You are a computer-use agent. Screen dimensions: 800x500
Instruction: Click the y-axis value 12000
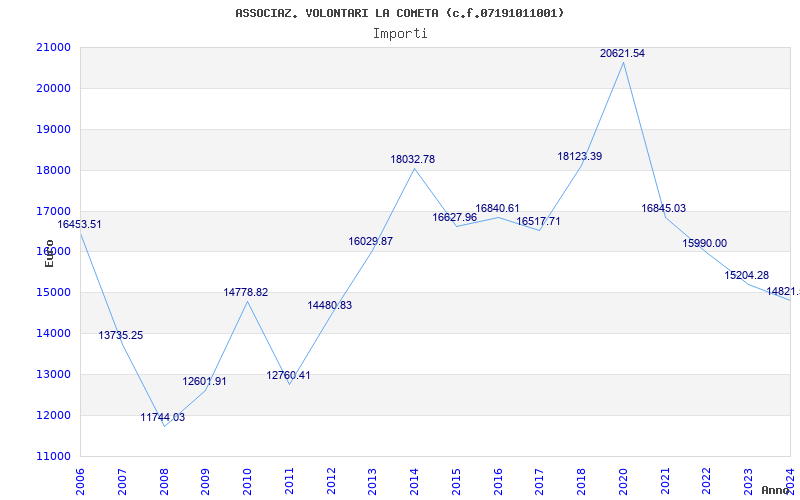(53, 415)
